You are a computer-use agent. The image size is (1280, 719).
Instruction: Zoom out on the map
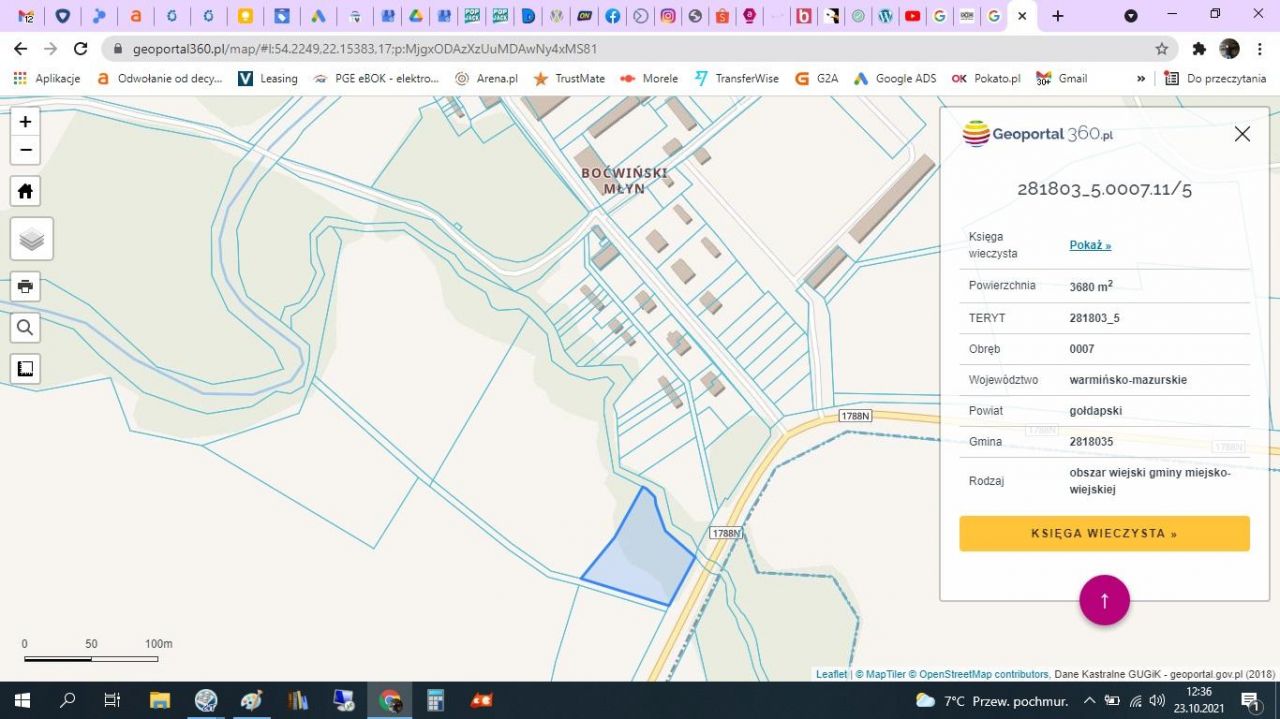click(x=25, y=150)
